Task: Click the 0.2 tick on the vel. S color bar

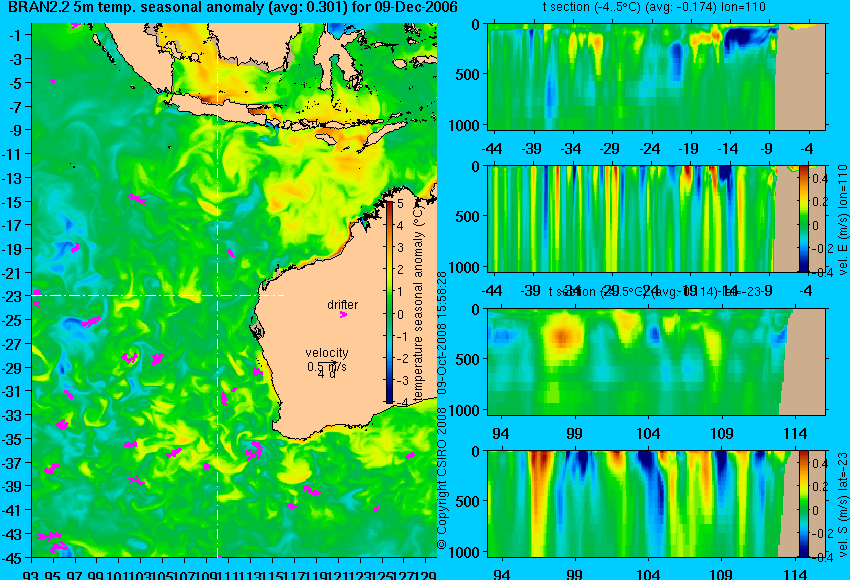Action: point(819,487)
